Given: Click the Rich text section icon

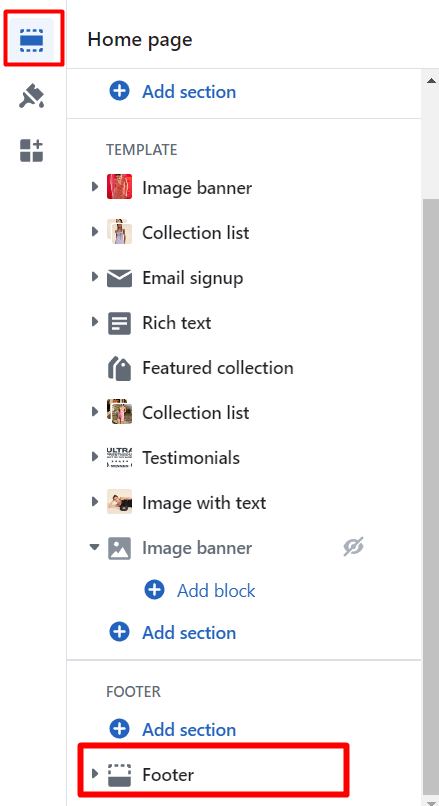Looking at the screenshot, I should (119, 323).
